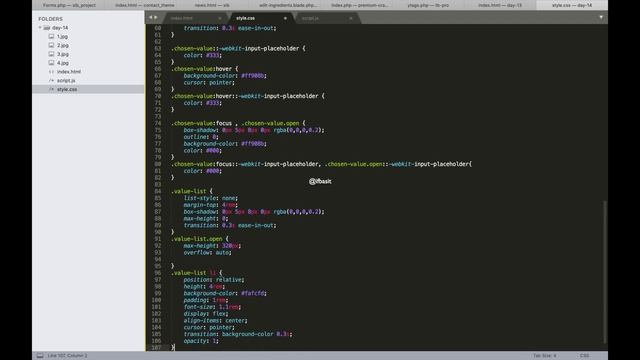Switch to index.html contact_theme window tab

(144, 5)
